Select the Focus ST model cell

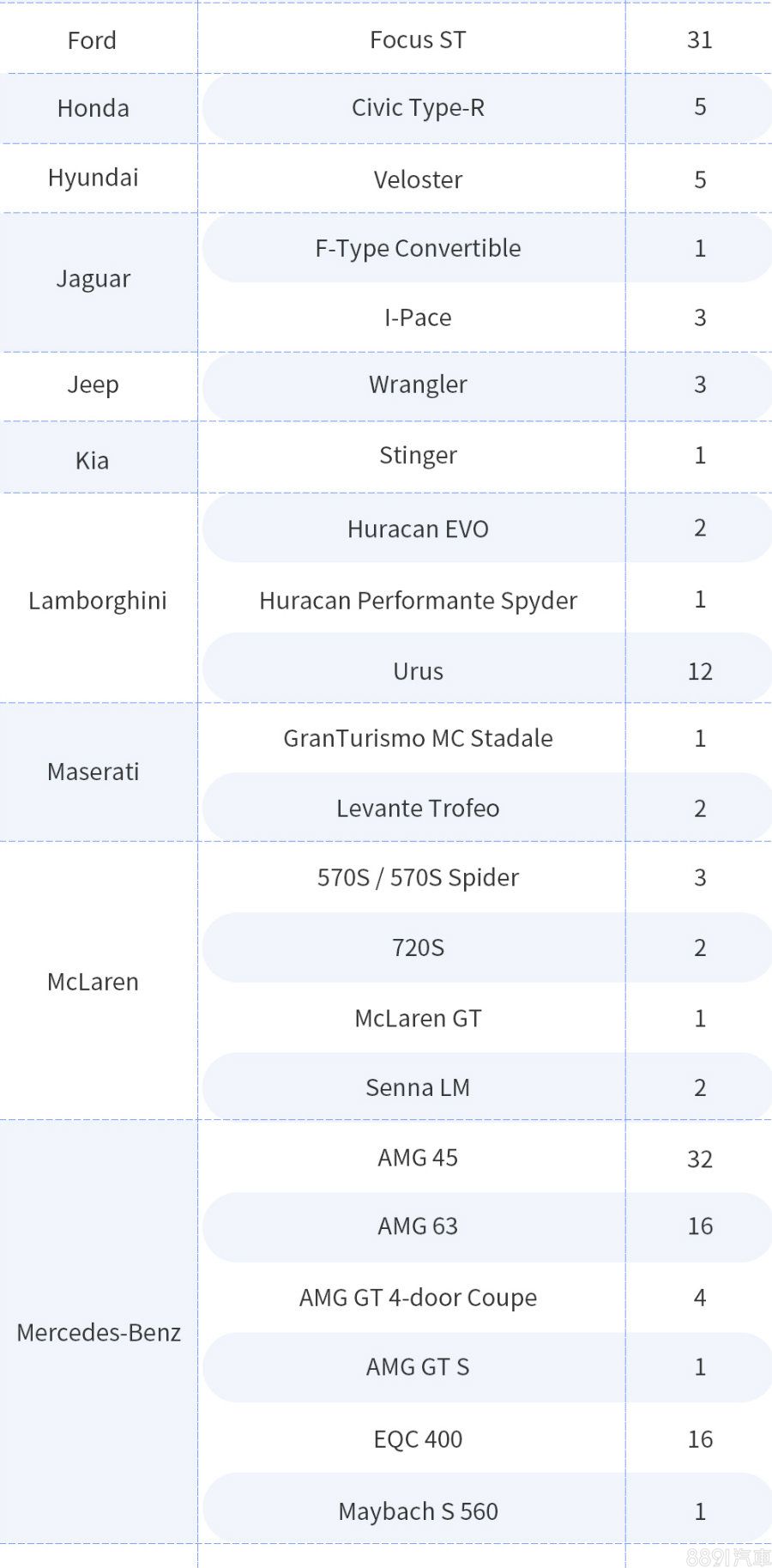[418, 40]
